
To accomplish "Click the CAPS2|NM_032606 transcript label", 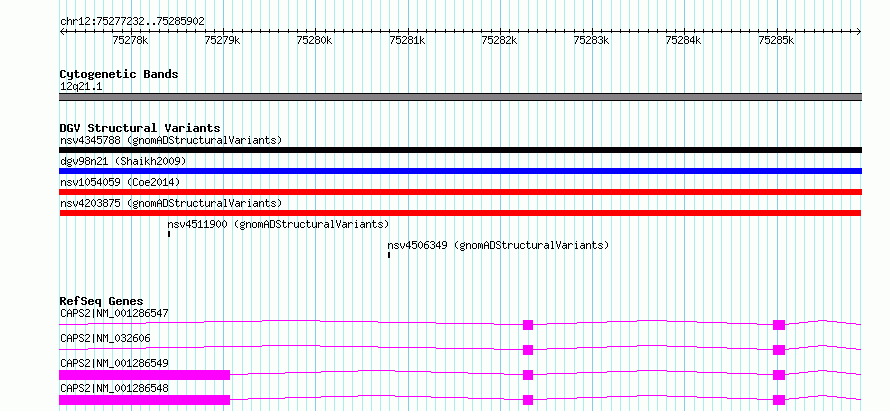I will point(105,338).
